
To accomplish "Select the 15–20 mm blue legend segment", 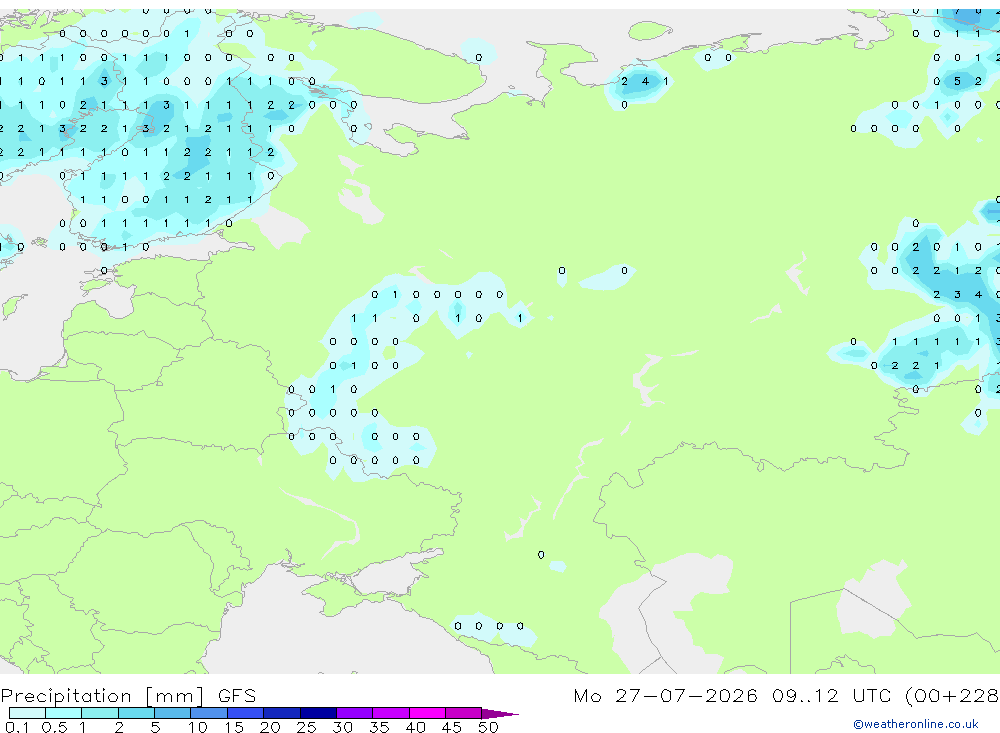I will point(246,713).
